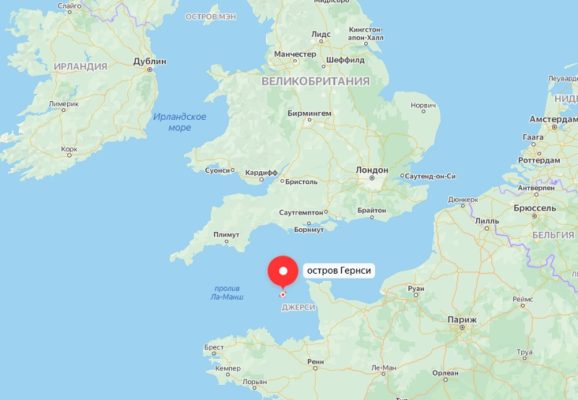The width and height of the screenshot is (578, 400).
Task: Click the Дублин city marker
Action: 149,69
